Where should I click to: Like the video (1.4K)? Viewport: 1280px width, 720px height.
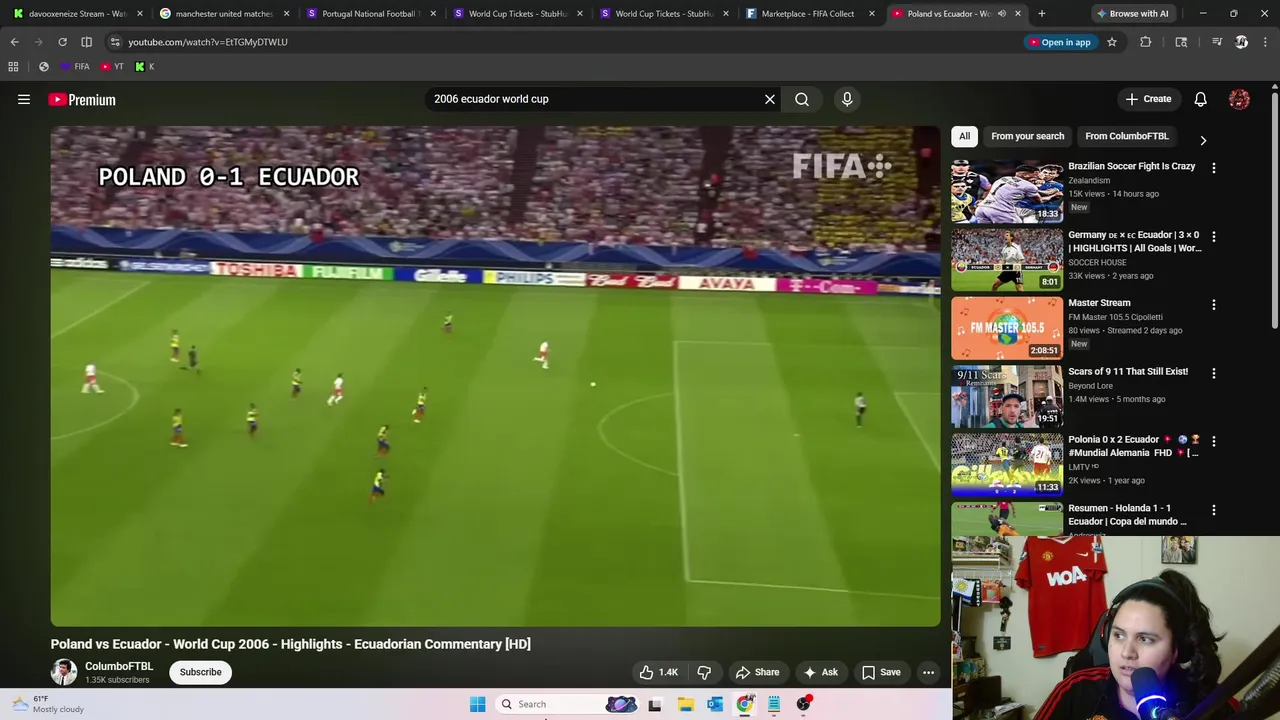[x=658, y=672]
